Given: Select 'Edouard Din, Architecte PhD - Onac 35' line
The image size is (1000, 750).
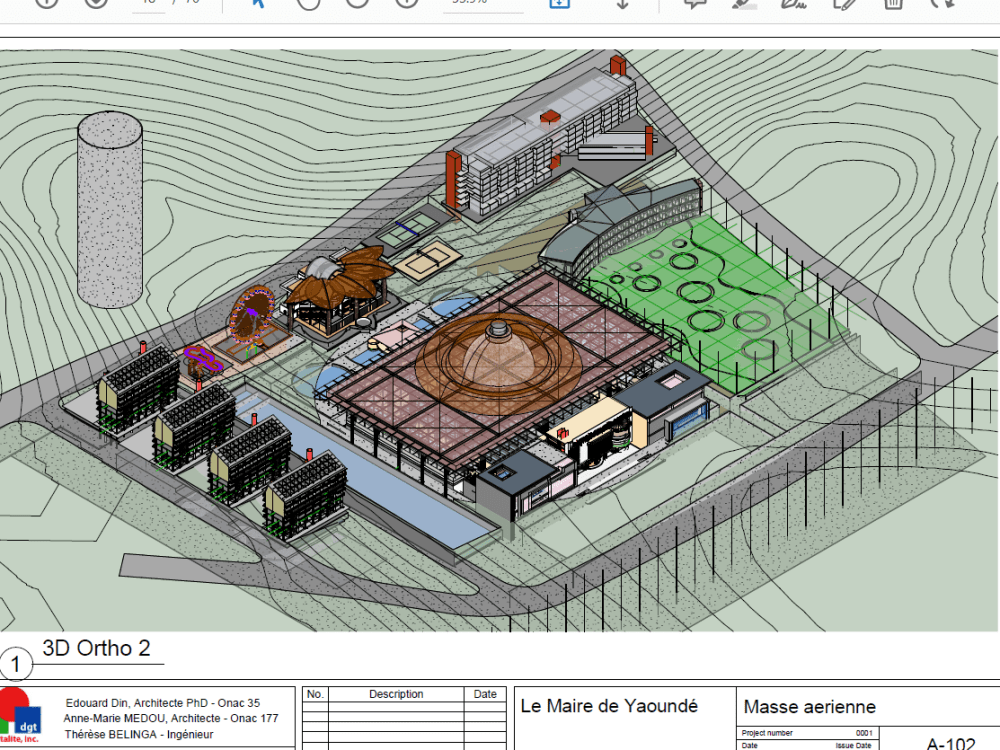Looking at the screenshot, I should [x=163, y=703].
